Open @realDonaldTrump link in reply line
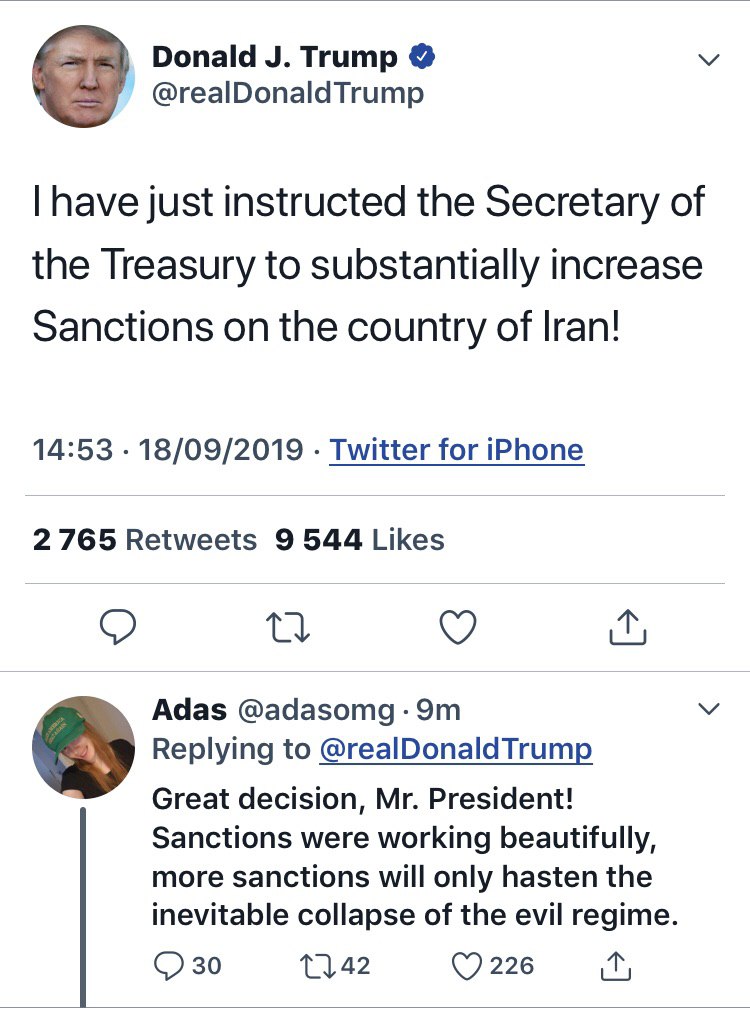 point(455,748)
